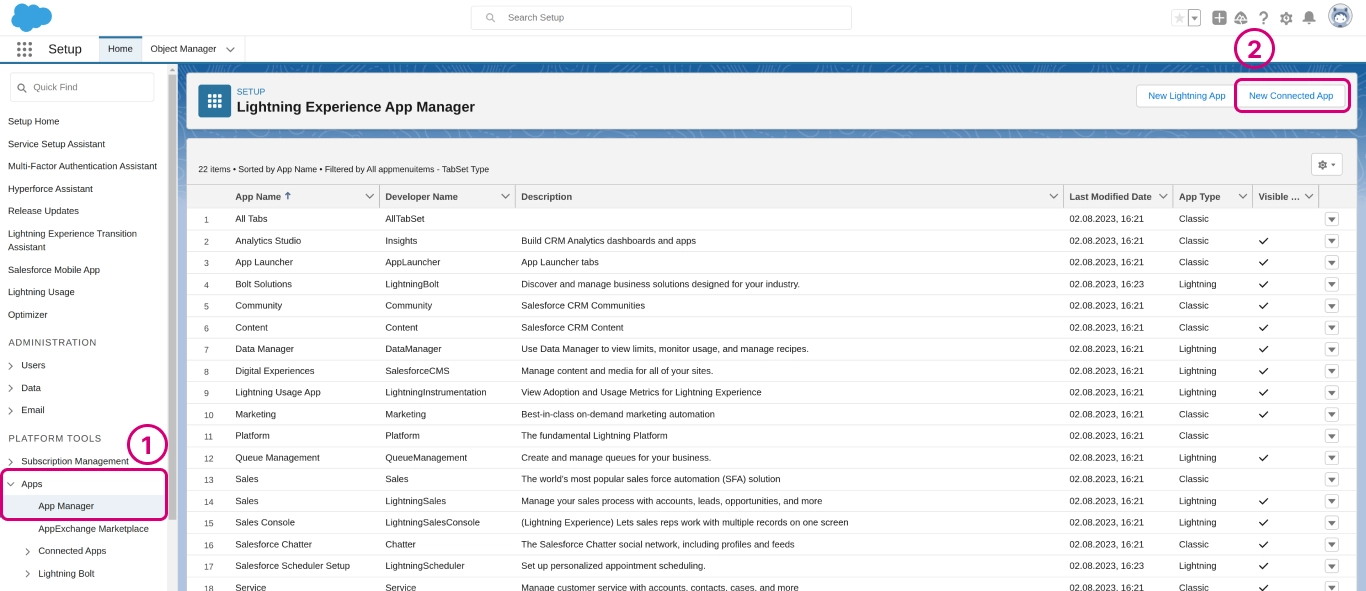Open the Trailhead guidance icon
Screen dimensions: 1366x591
1241,18
